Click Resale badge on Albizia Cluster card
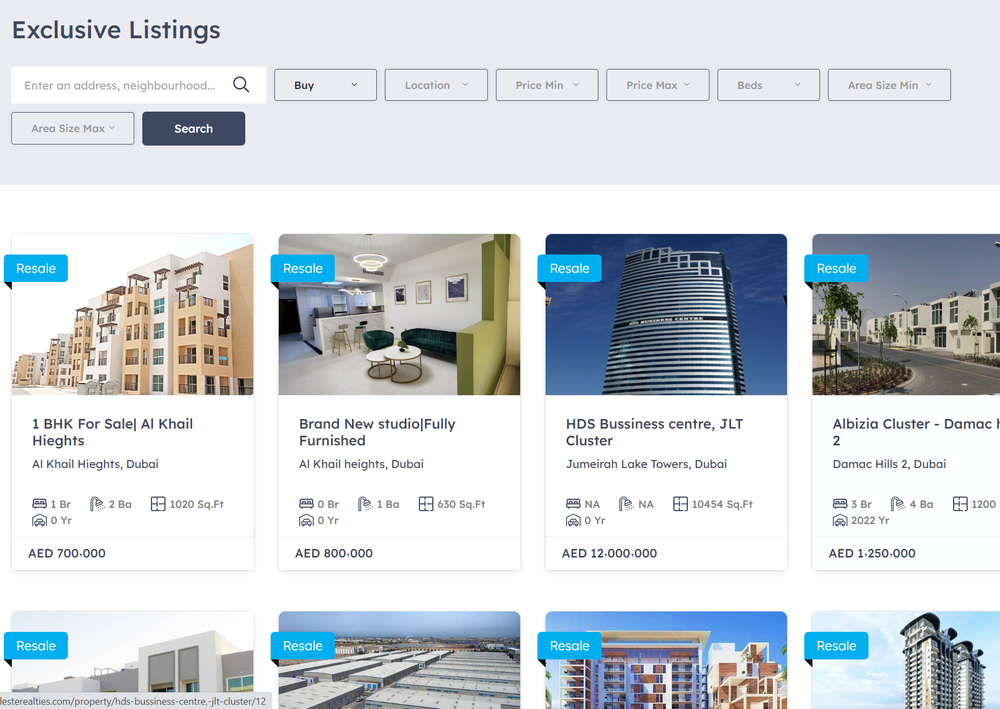 click(x=836, y=268)
